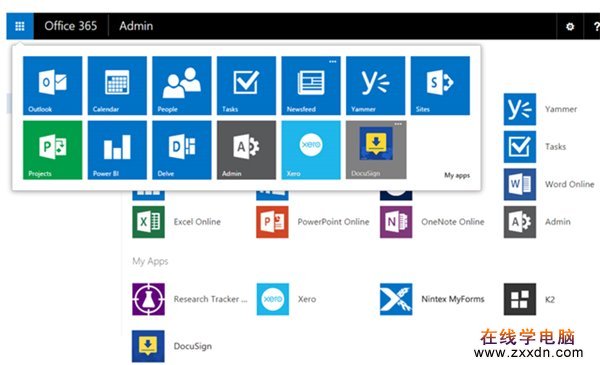Image resolution: width=600 pixels, height=365 pixels.
Task: Launch Nintex MyForms under My Apps
Action: [432, 299]
